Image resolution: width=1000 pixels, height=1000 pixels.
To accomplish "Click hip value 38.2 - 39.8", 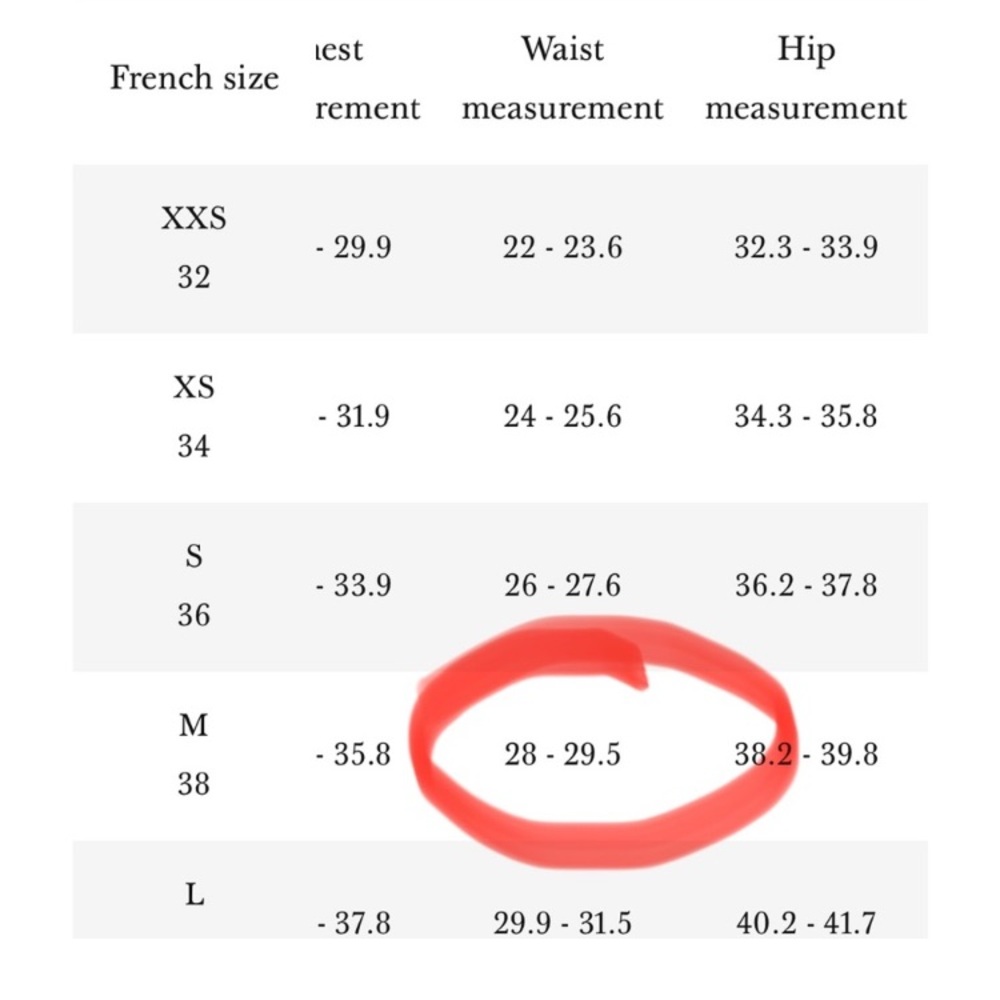I will [x=806, y=754].
